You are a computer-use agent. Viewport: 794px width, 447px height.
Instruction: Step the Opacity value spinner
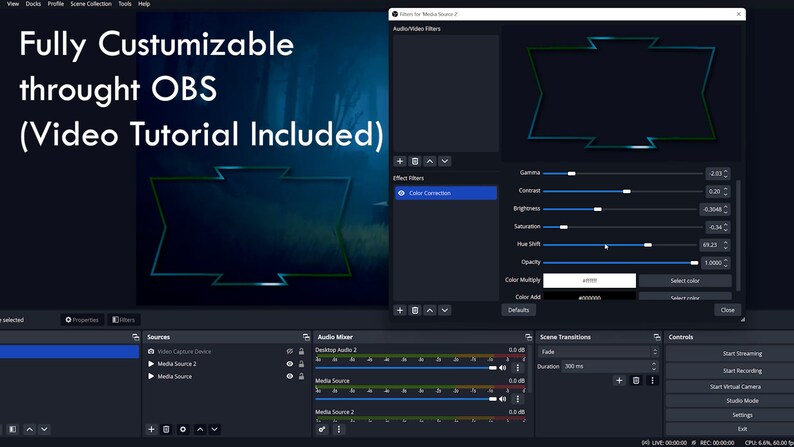click(x=726, y=263)
